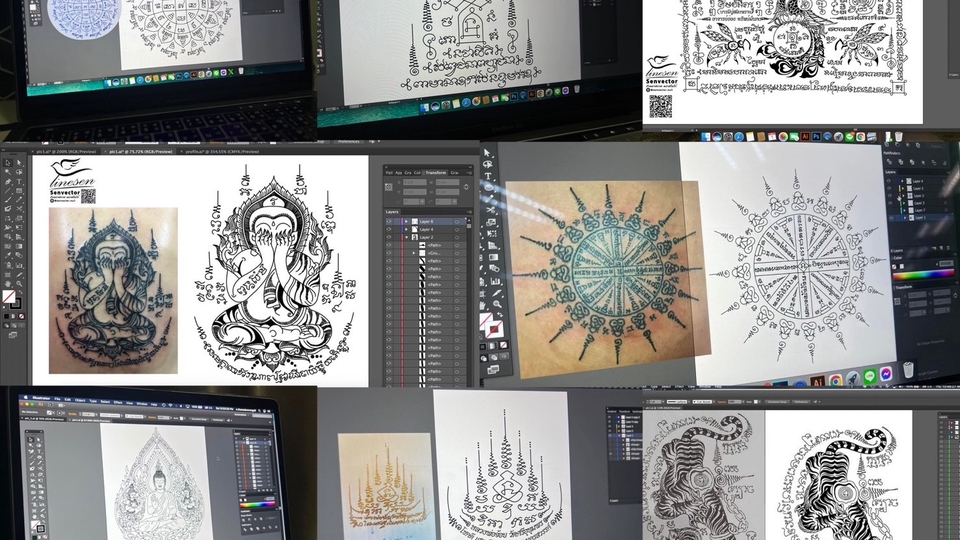Pick the Type tool in sun-yantra window
960x540 pixels.
point(488,176)
